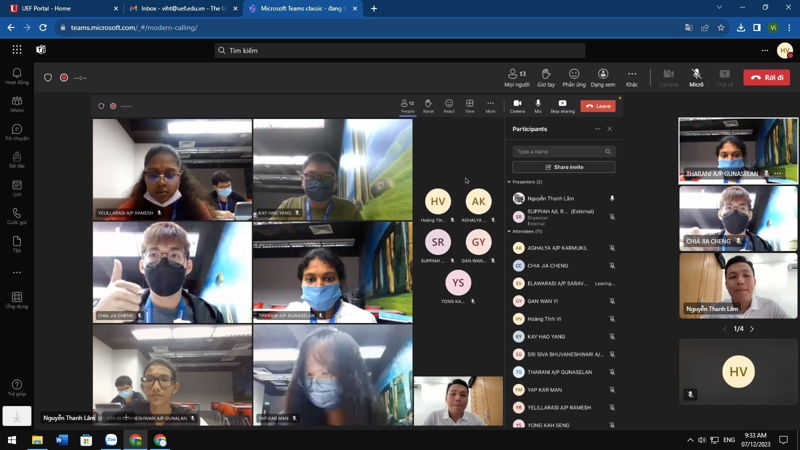Click Type a name search field
This screenshot has width=800, height=450.
(564, 152)
